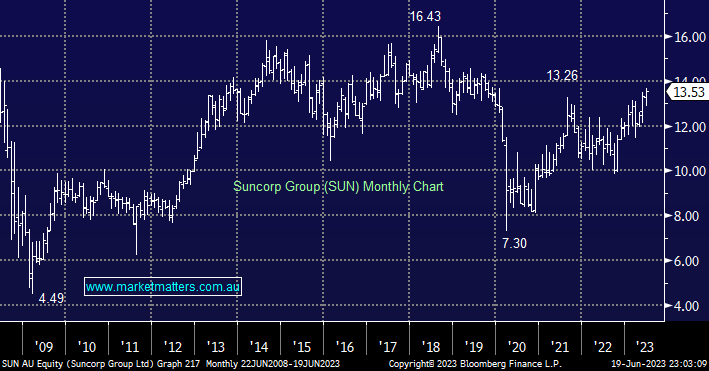This screenshot has width=709, height=371.
Task: Click the Monthly 22JUN2008-19JUN2023 date range text
Action: pyautogui.click(x=273, y=364)
